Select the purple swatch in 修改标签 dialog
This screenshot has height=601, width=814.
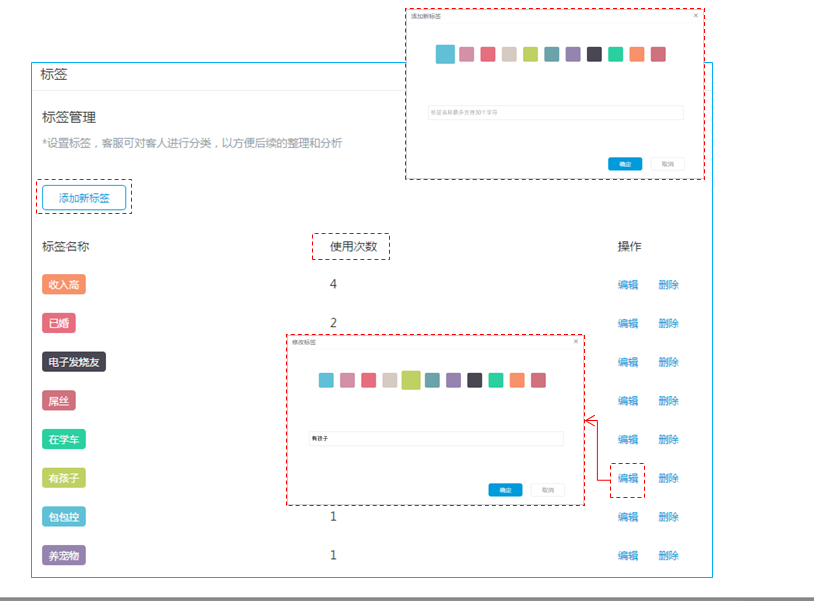coord(454,380)
